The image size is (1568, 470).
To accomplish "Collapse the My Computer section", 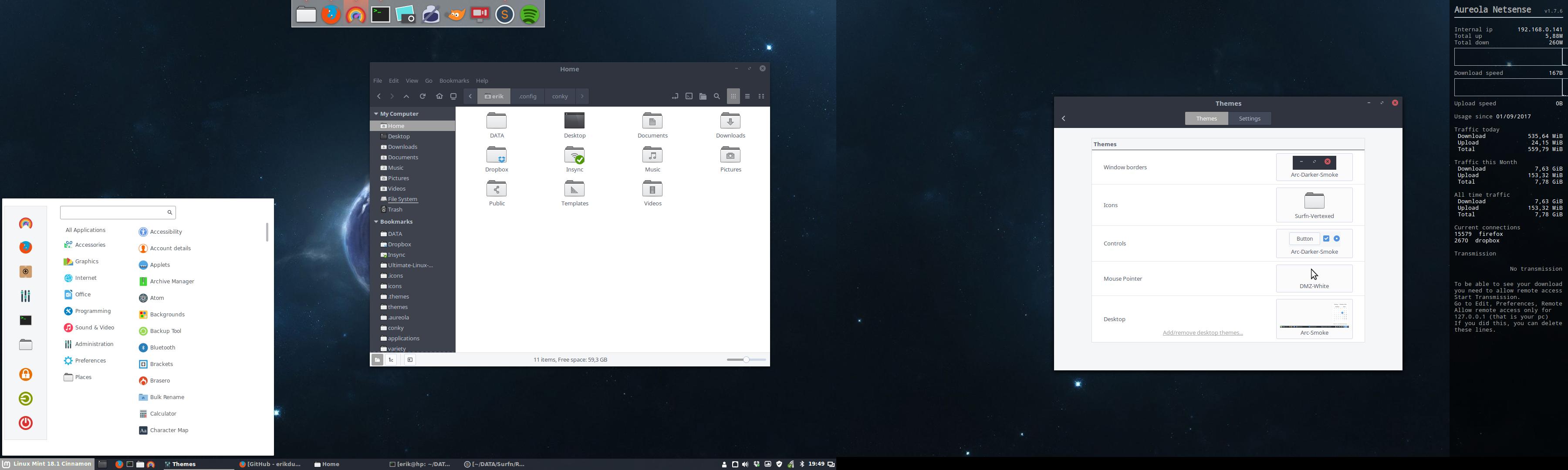I will point(377,114).
